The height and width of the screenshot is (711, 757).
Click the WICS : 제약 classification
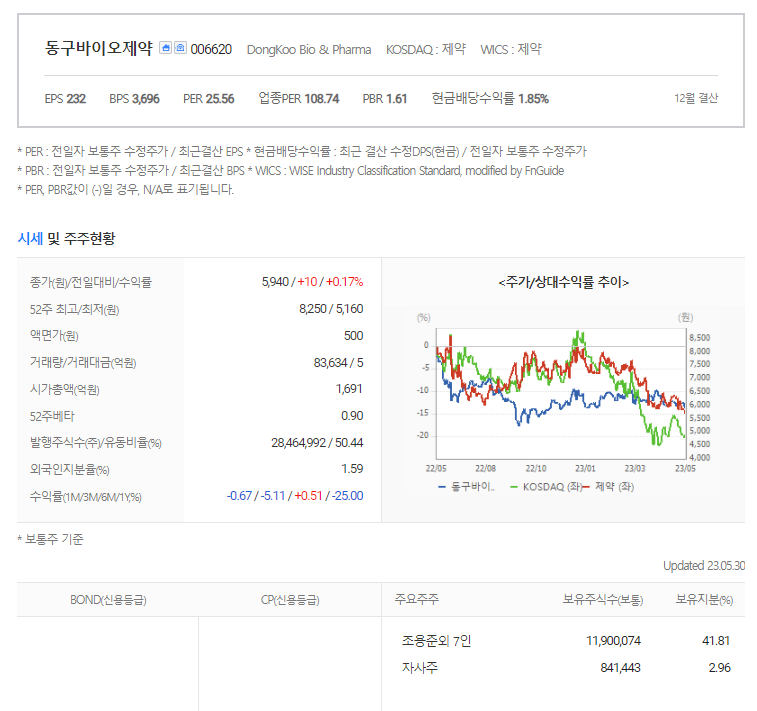511,49
